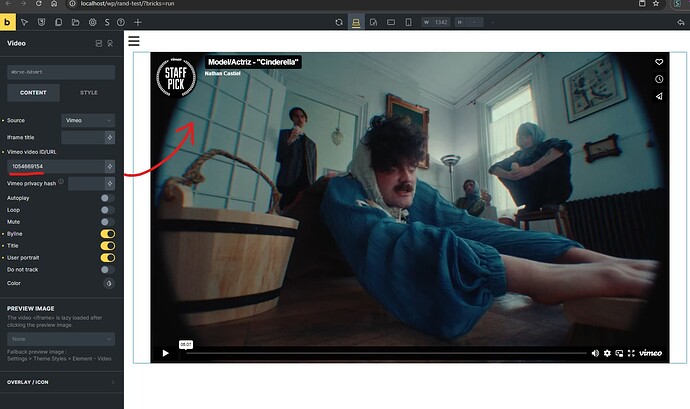Image resolution: width=690 pixels, height=409 pixels.
Task: Open the pages document icon
Action: 59,22
